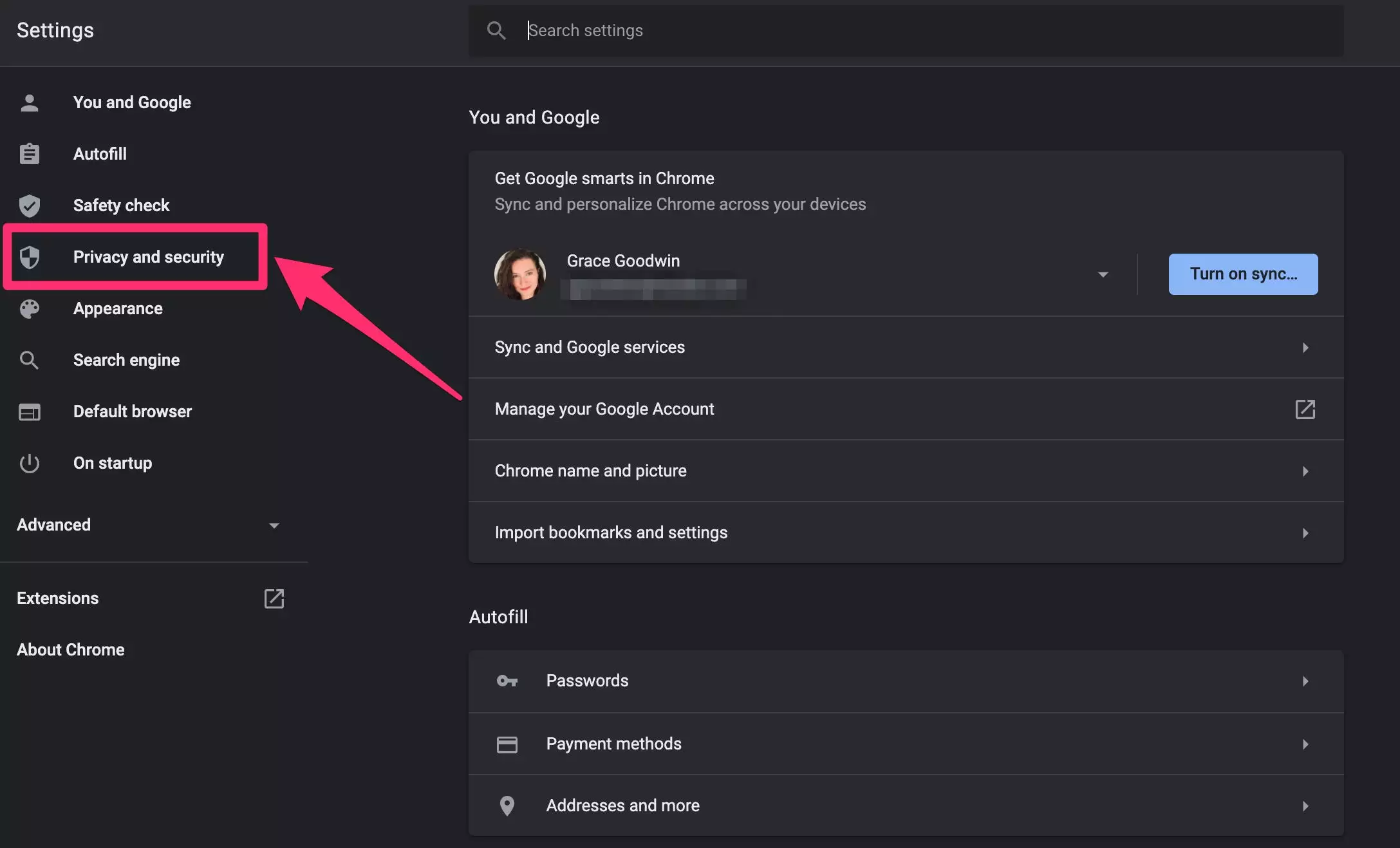Click the Payment methods label
Image resolution: width=1400 pixels, height=848 pixels.
click(613, 744)
